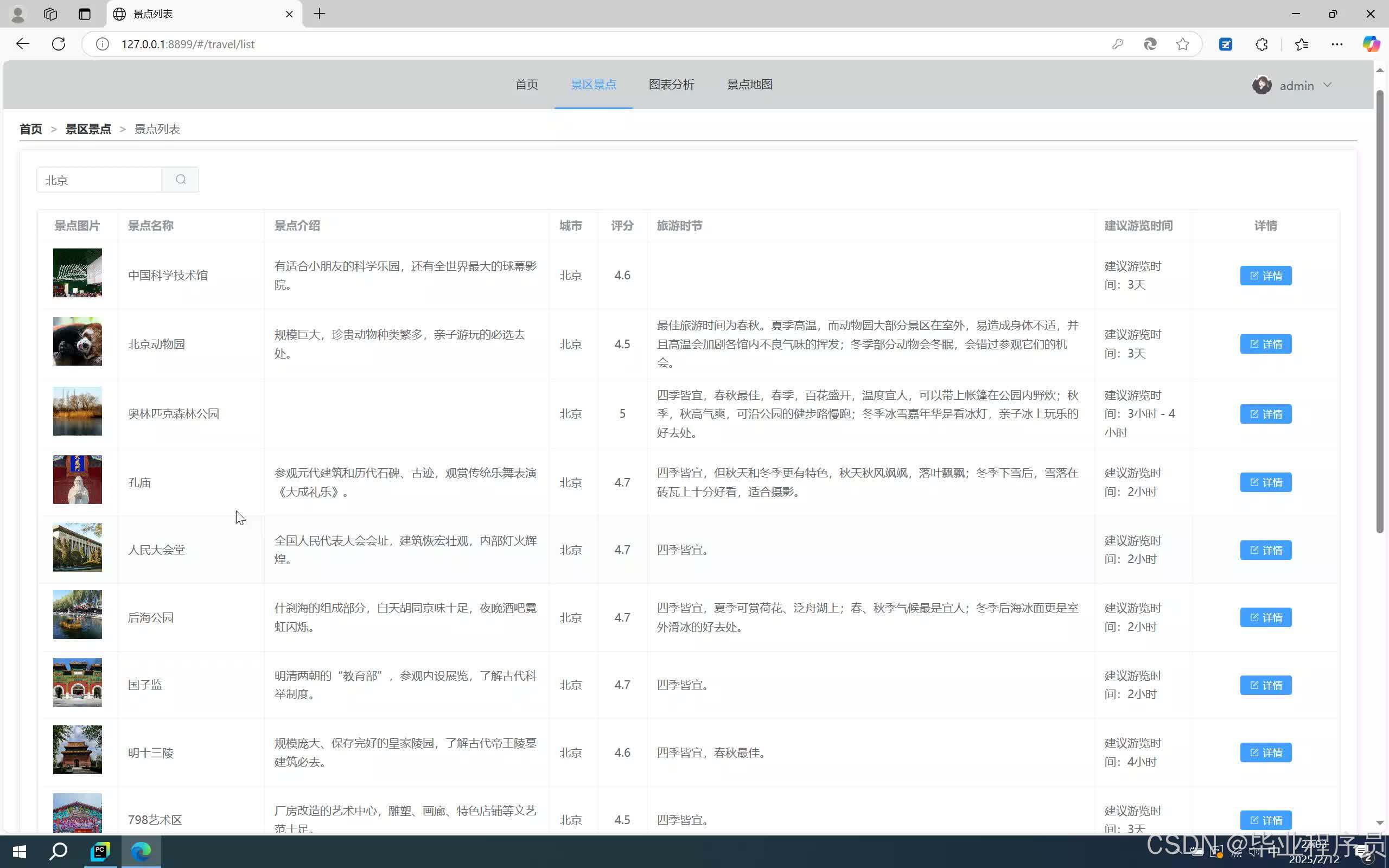1389x868 pixels.
Task: Open the 图表分析 navigation tab
Action: (x=671, y=85)
